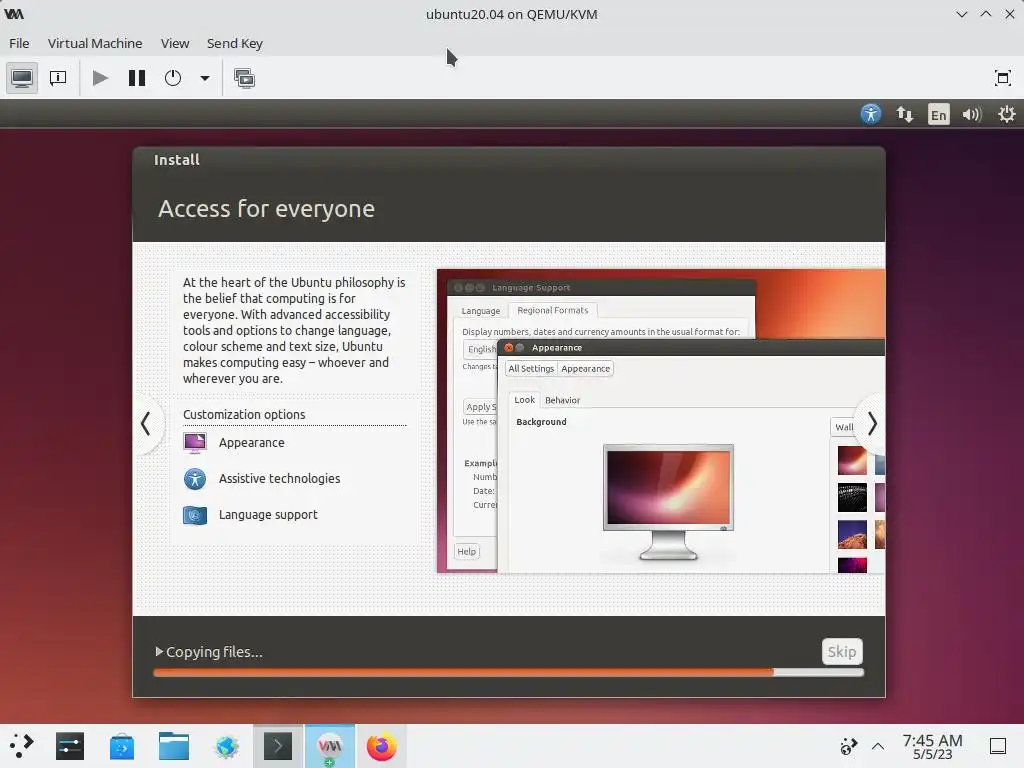1024x768 pixels.
Task: Click the Access for everyone heading
Action: (x=266, y=209)
